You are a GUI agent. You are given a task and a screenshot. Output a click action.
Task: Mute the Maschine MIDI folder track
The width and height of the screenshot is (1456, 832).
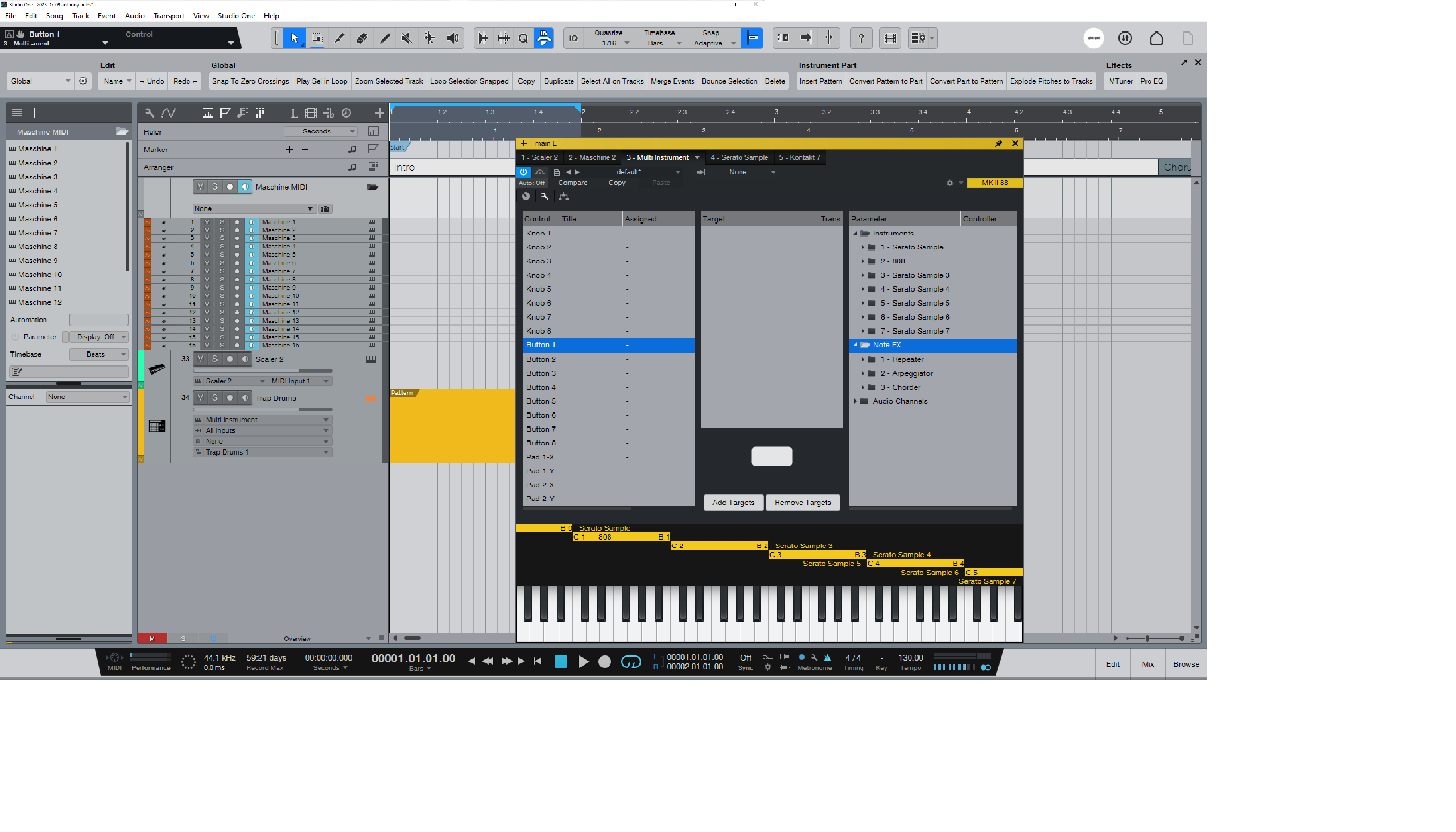200,187
